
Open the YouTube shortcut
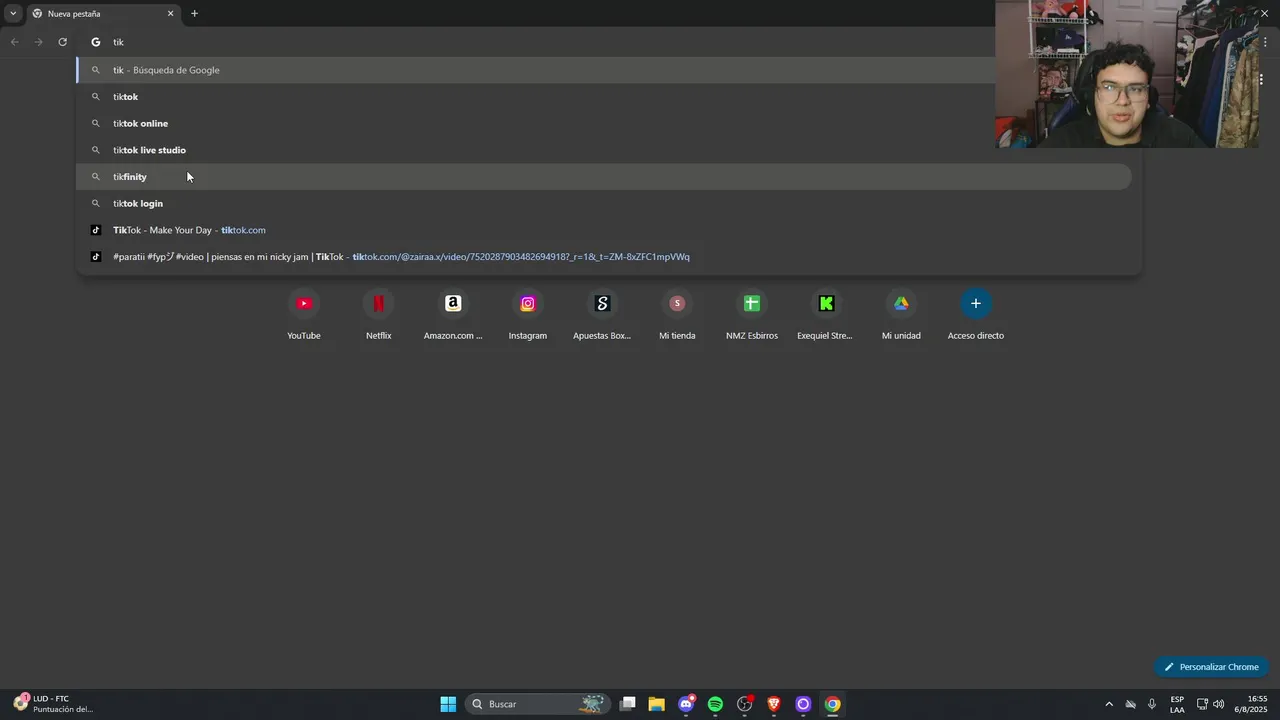coord(304,315)
